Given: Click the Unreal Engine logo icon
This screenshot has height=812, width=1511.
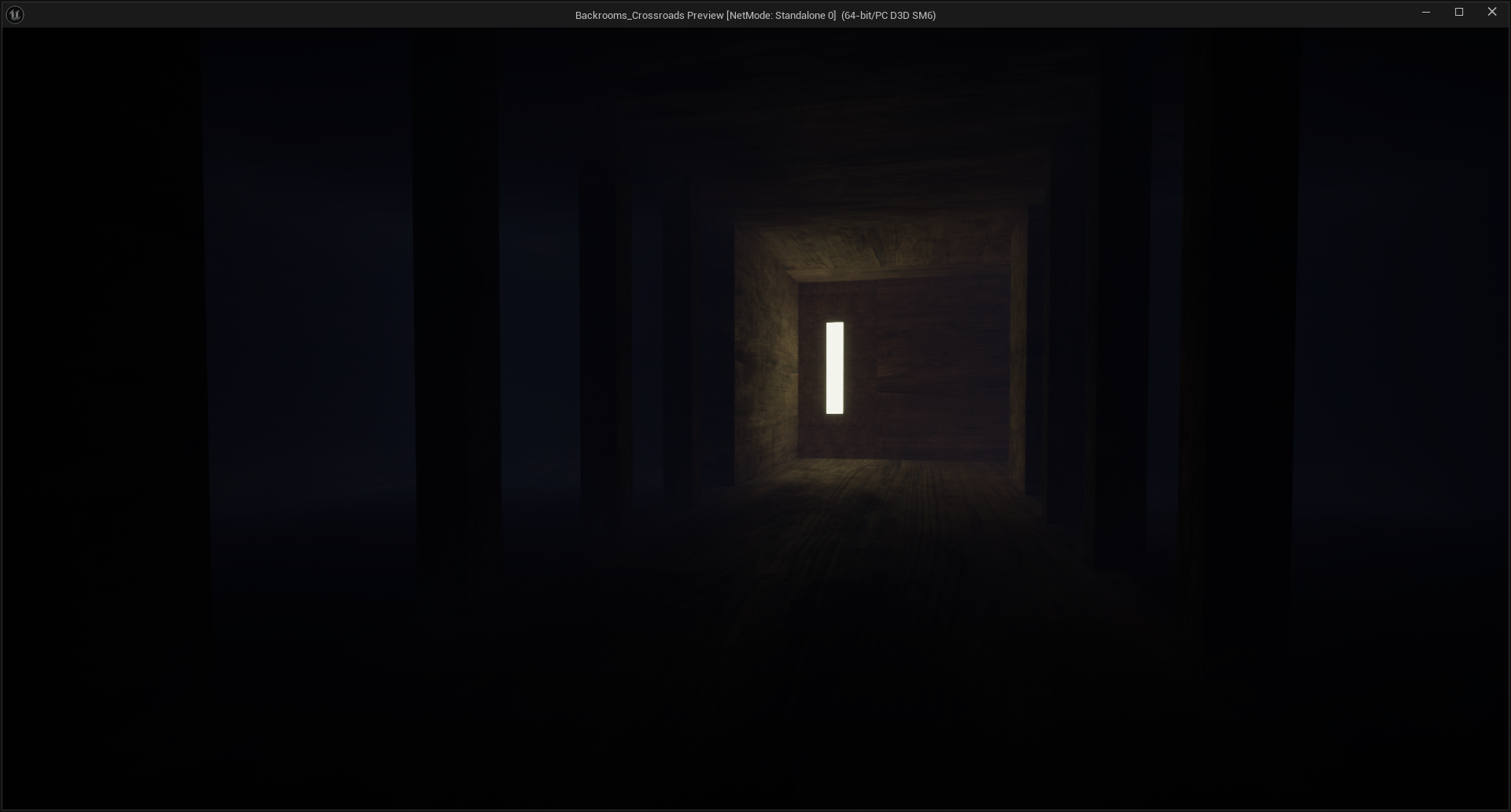Looking at the screenshot, I should (x=15, y=15).
